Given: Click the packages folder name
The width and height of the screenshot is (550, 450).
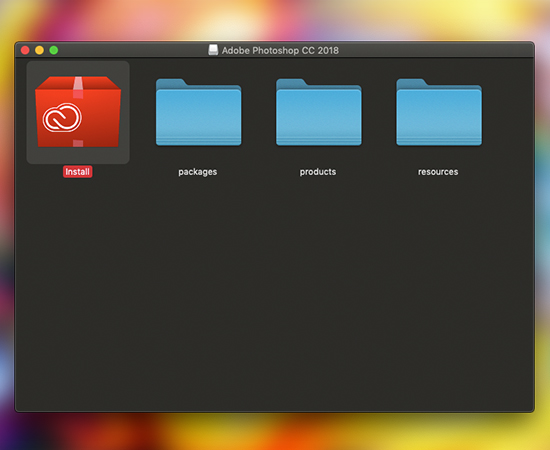Looking at the screenshot, I should (x=197, y=172).
